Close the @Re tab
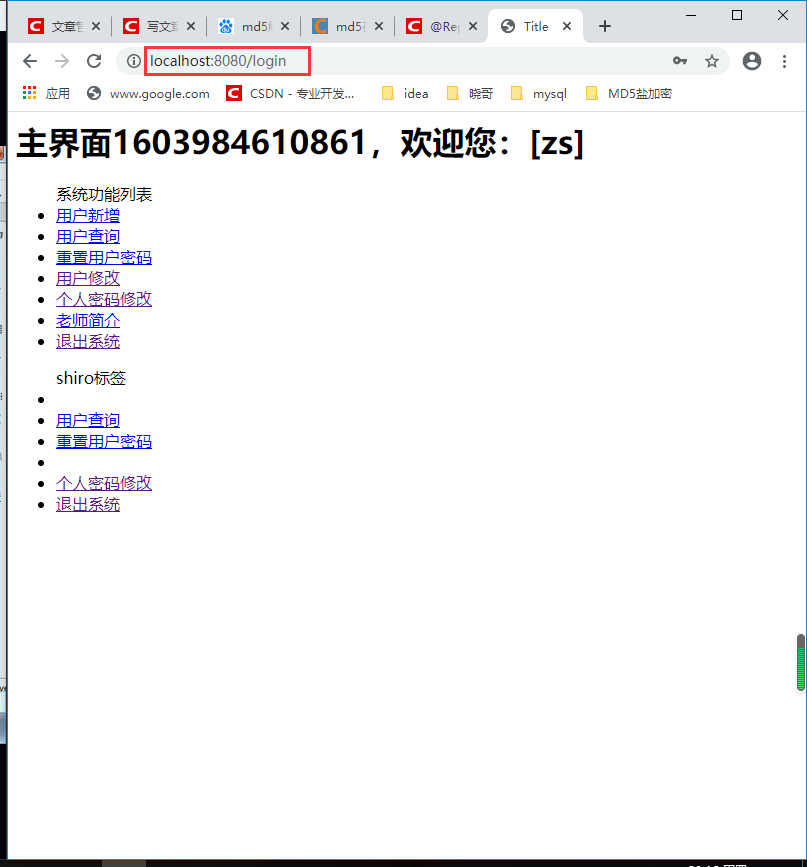The height and width of the screenshot is (867, 807). 473,26
